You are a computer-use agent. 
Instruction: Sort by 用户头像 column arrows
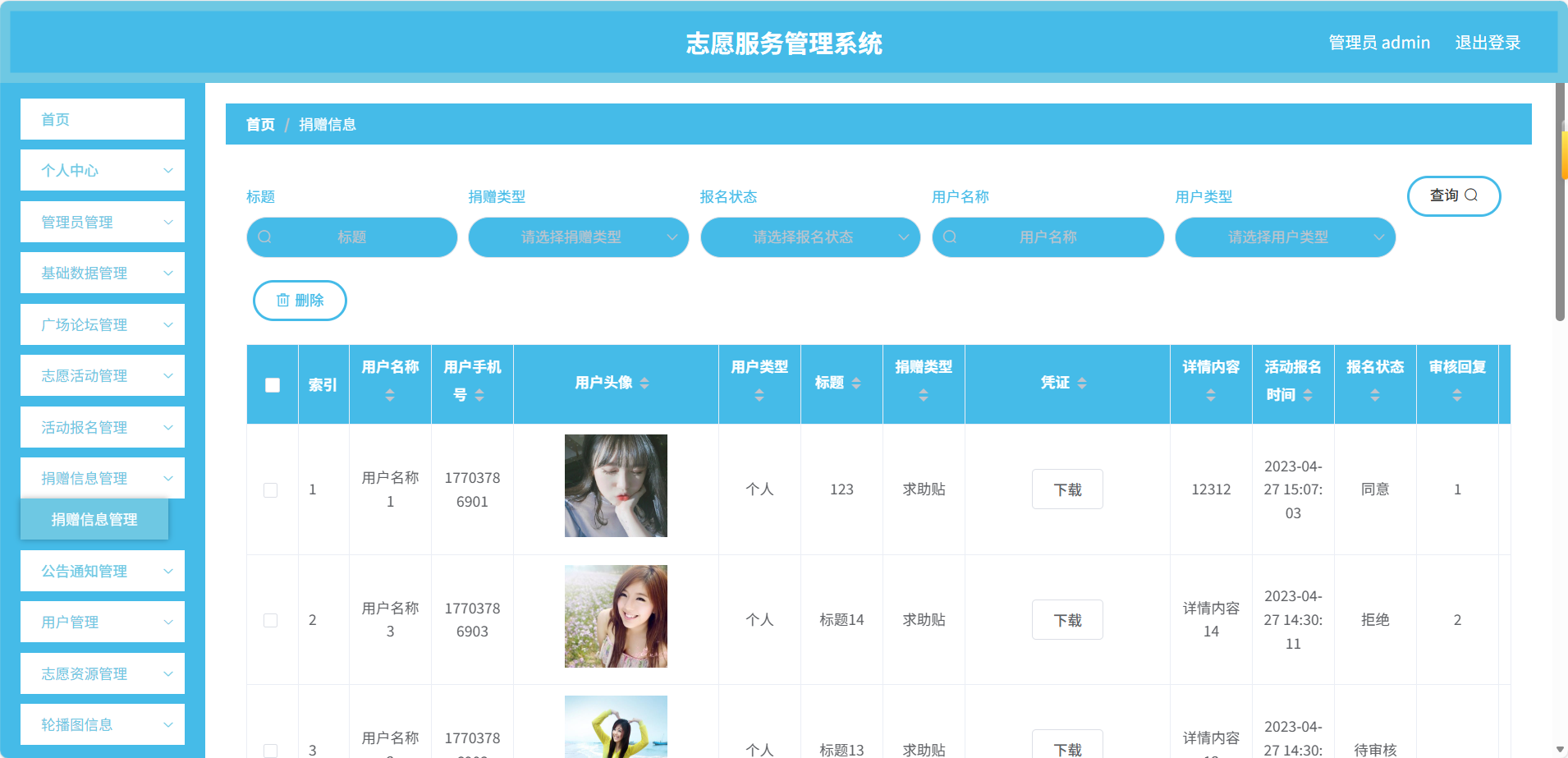644,383
